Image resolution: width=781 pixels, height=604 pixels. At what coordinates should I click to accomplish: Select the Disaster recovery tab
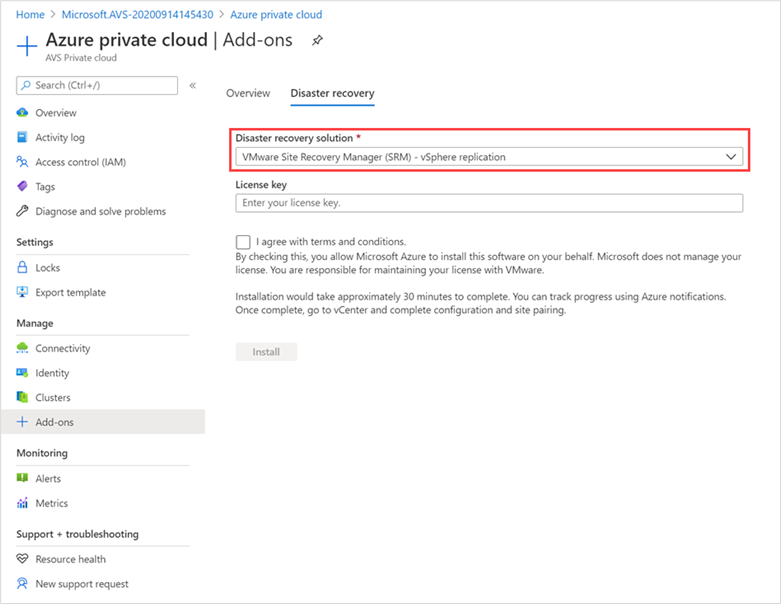(332, 94)
